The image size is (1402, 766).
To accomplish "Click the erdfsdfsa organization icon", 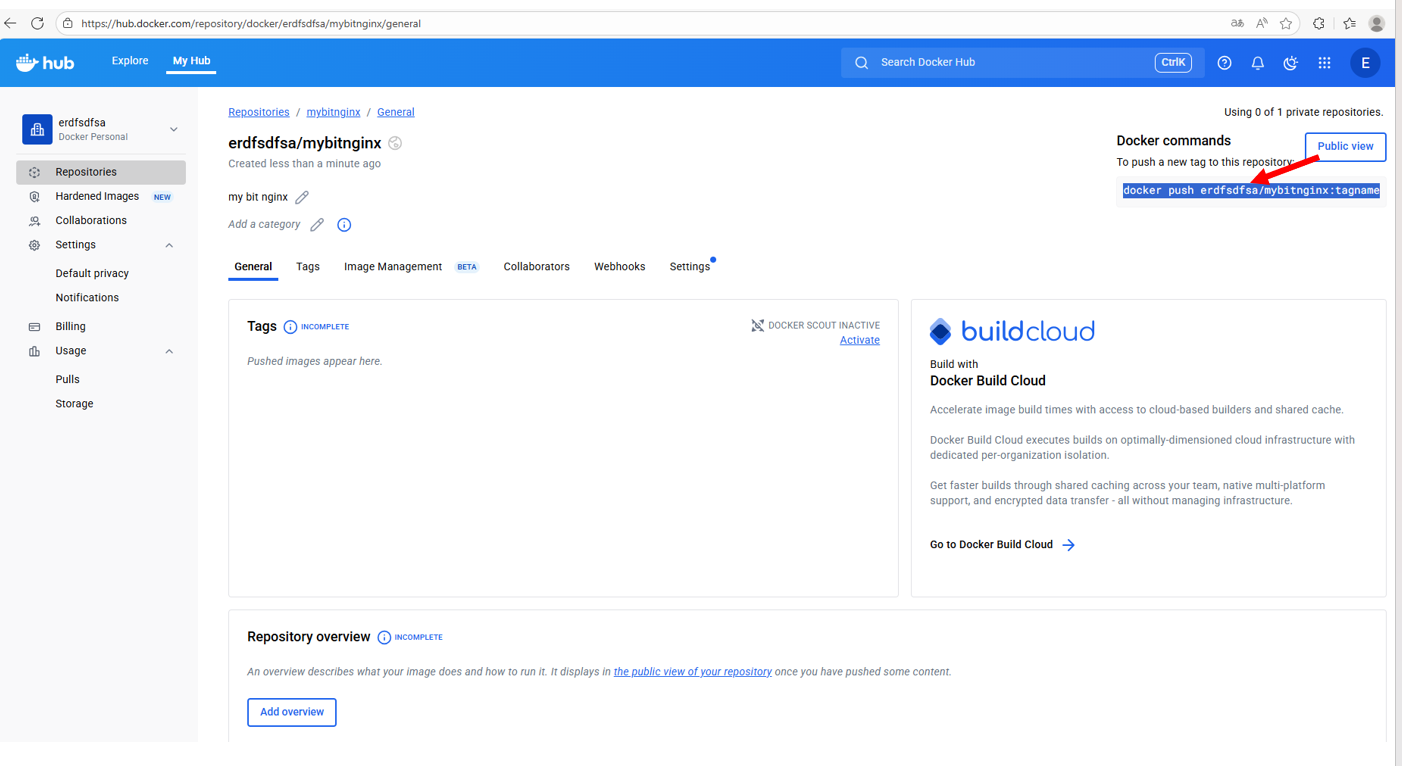I will (x=37, y=129).
